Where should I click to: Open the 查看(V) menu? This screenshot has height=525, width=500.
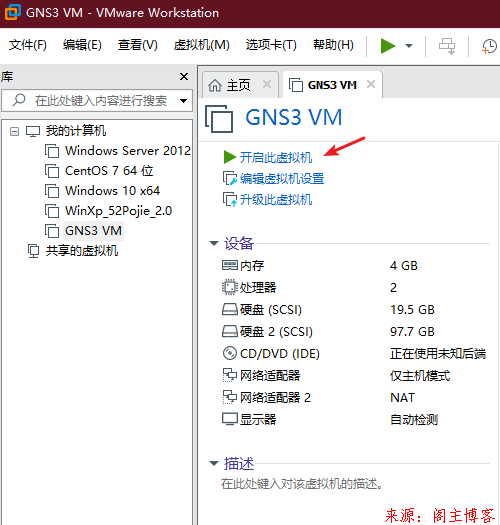[137, 45]
